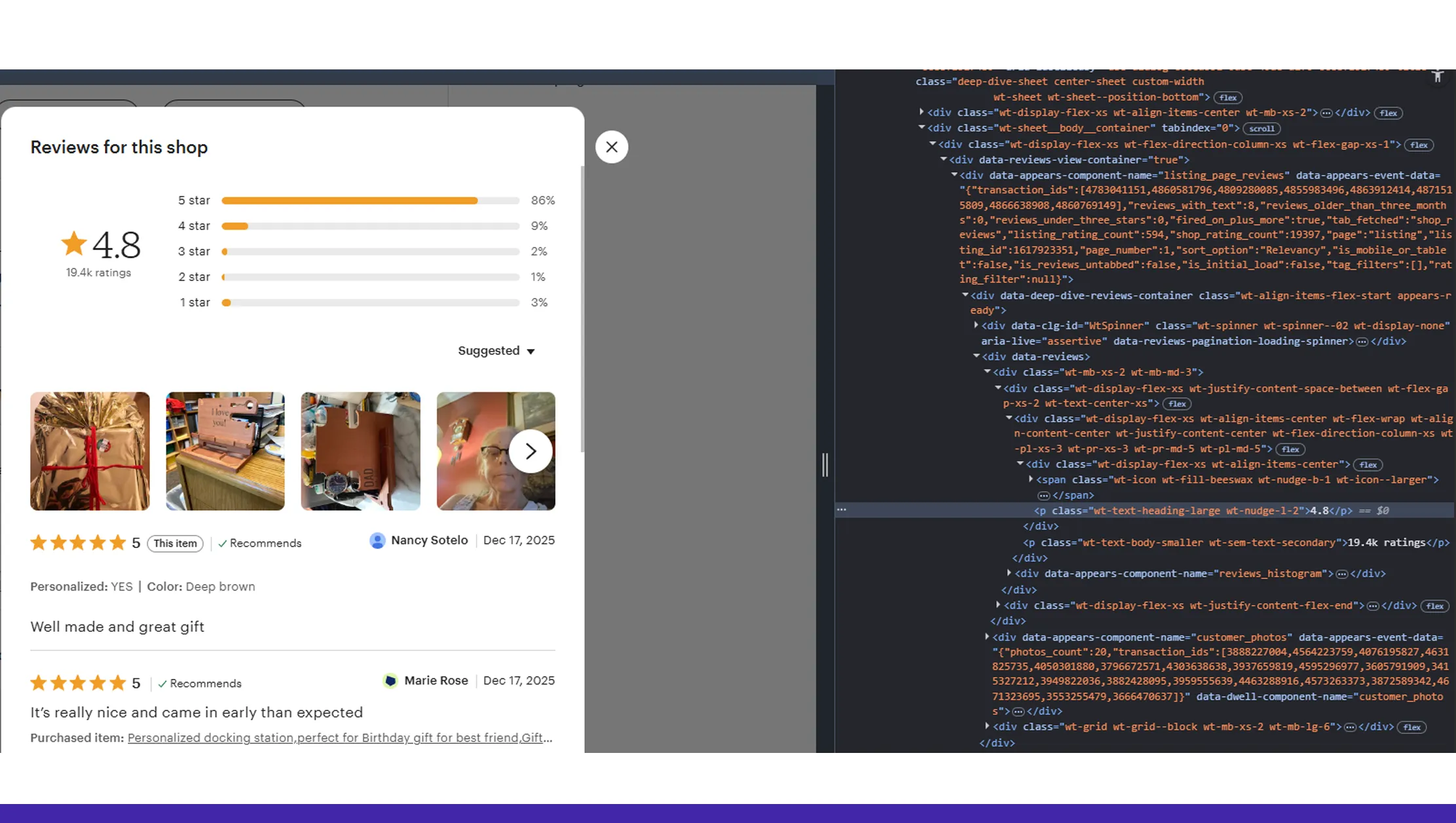Open the Suggested sort dropdown
The width and height of the screenshot is (1456, 823).
496,351
